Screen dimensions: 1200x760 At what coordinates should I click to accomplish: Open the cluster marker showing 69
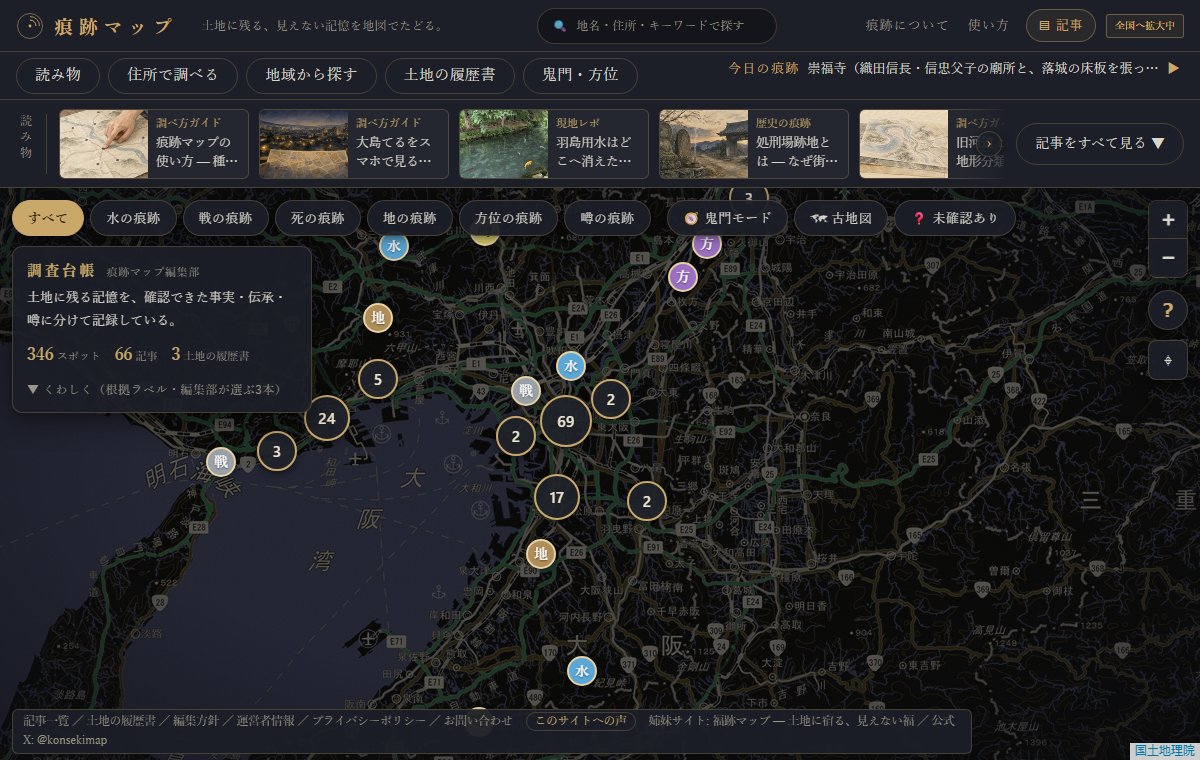pyautogui.click(x=565, y=421)
